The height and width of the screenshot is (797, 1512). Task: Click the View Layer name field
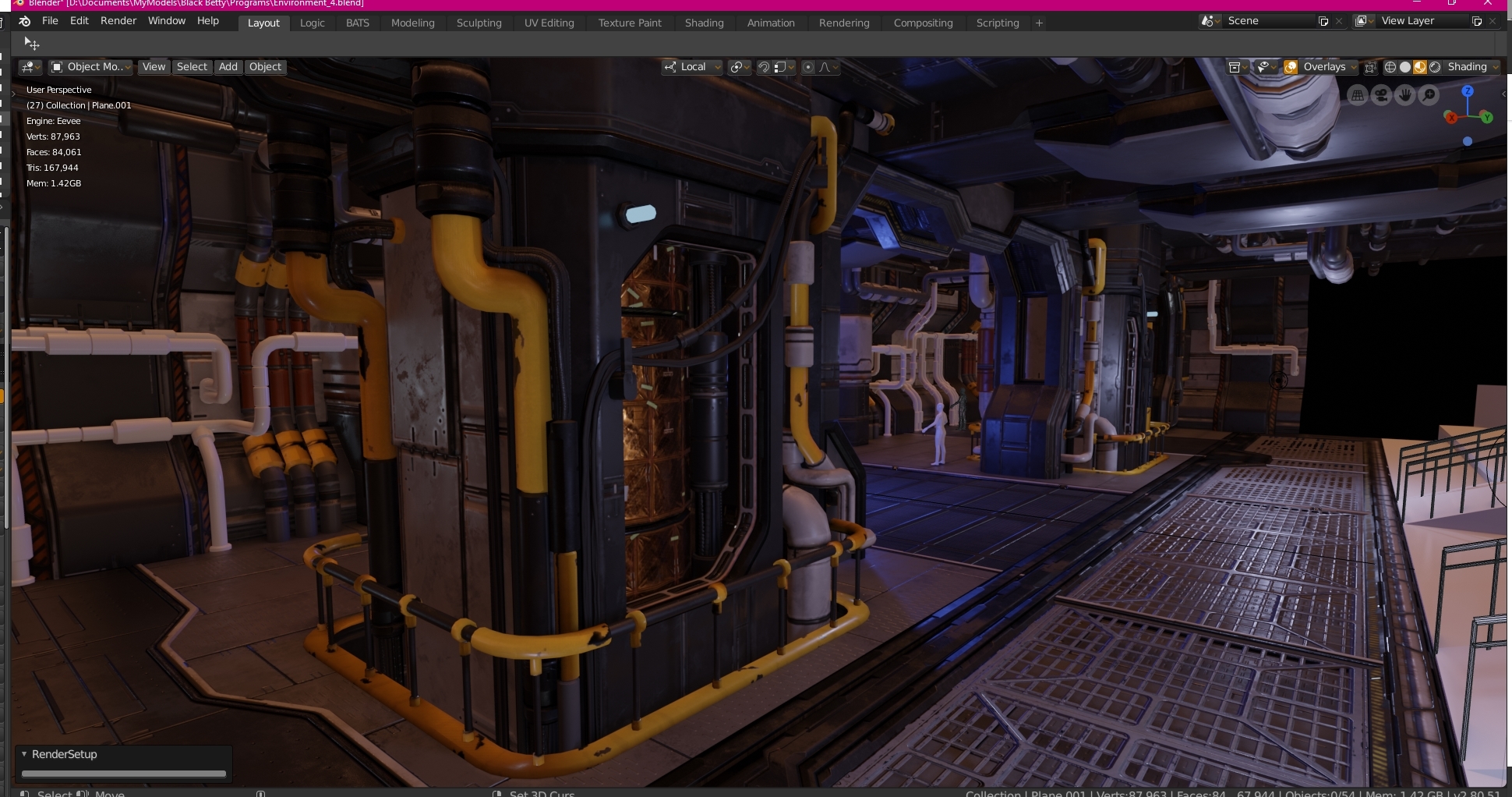pos(1422,21)
